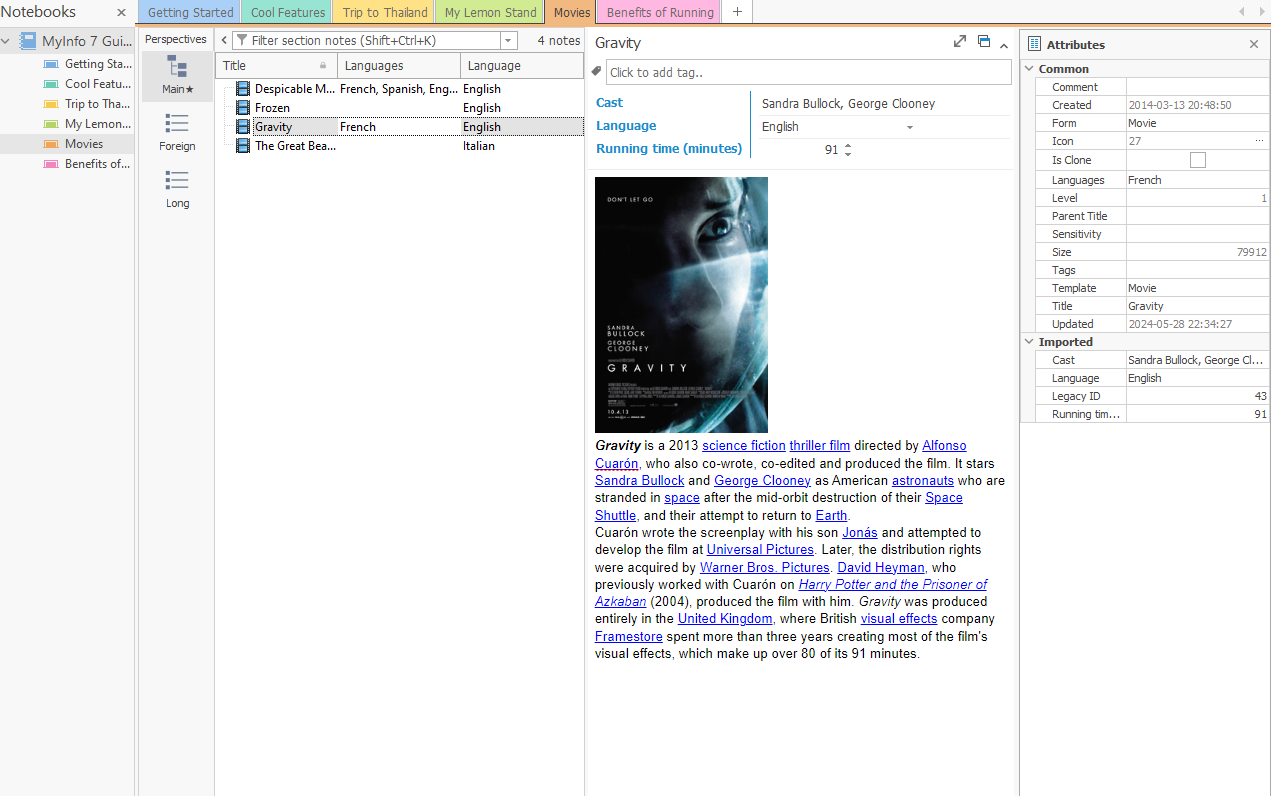The height and width of the screenshot is (796, 1271).
Task: Switch to the Long perspective
Action: click(x=177, y=181)
